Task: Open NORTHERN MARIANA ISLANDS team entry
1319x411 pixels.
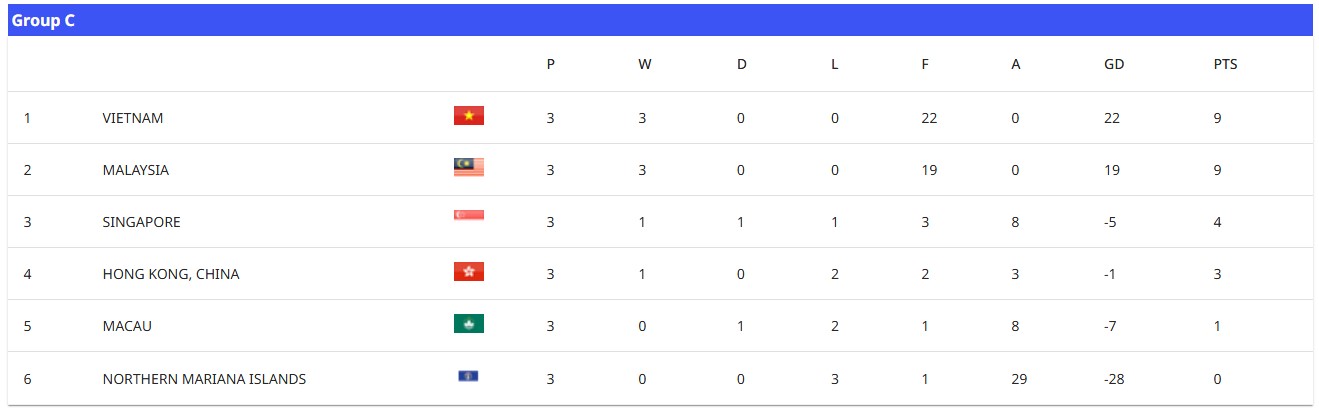Action: coord(204,379)
